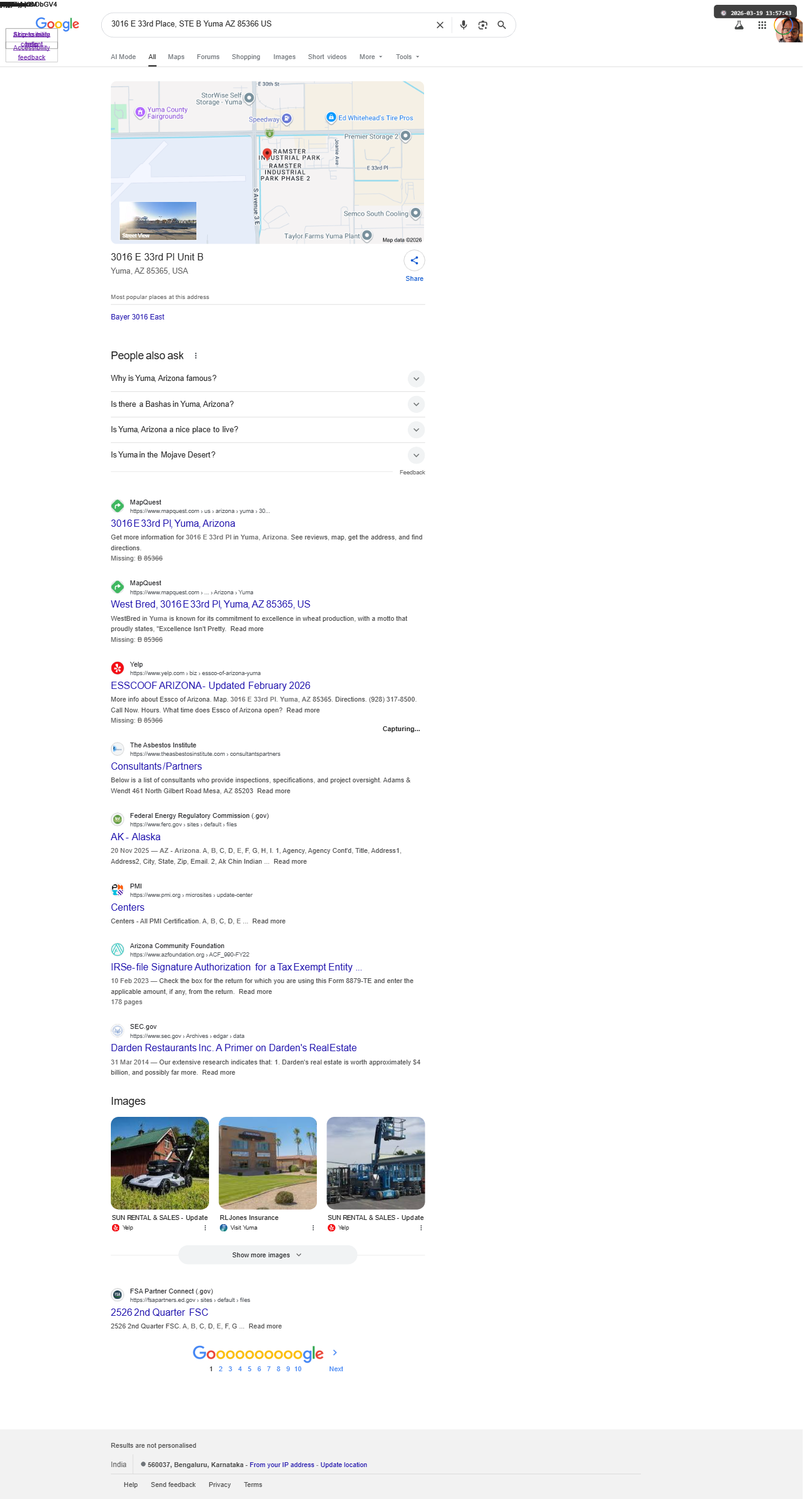Start voice search with microphone icon

(463, 25)
